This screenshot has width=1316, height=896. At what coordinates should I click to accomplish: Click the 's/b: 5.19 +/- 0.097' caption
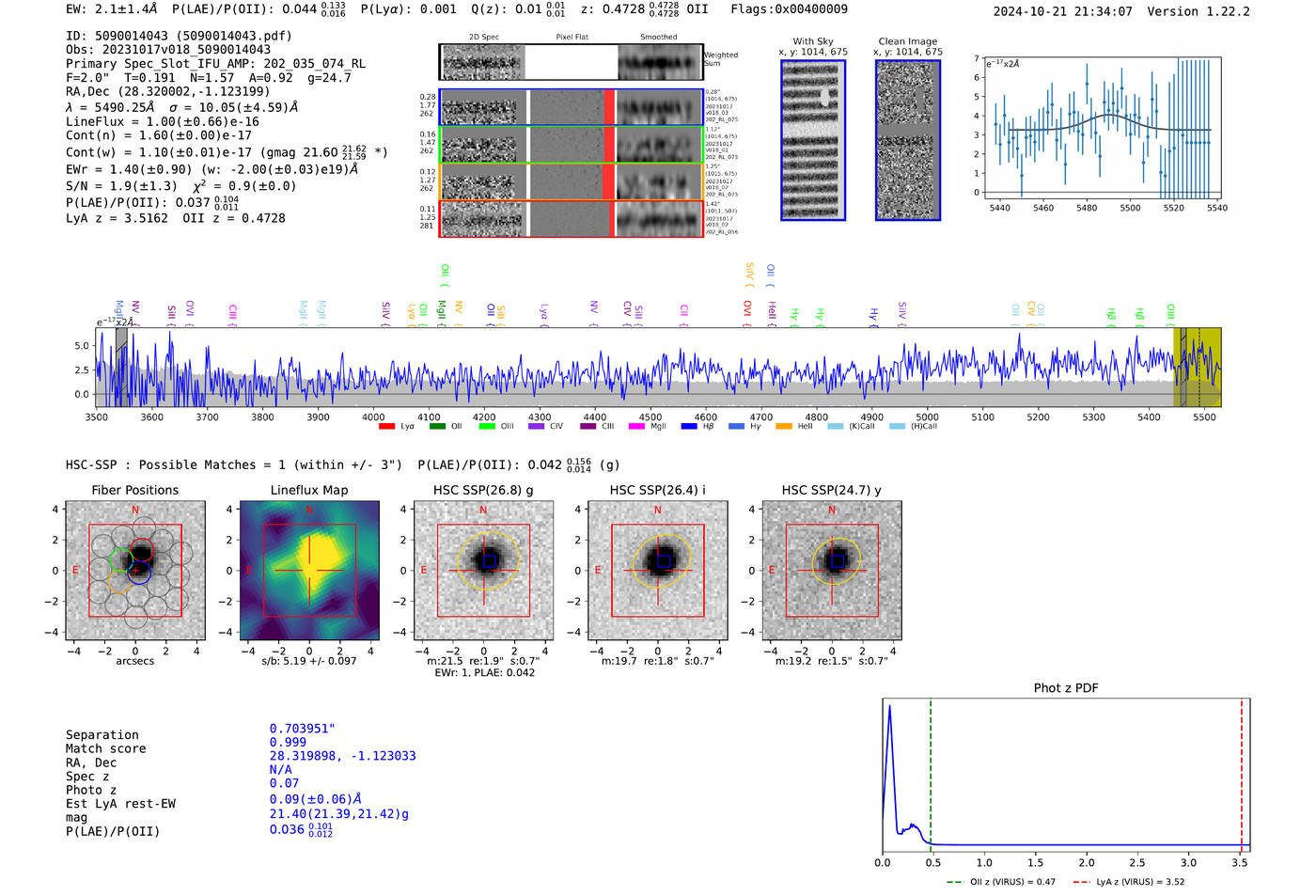[x=309, y=661]
